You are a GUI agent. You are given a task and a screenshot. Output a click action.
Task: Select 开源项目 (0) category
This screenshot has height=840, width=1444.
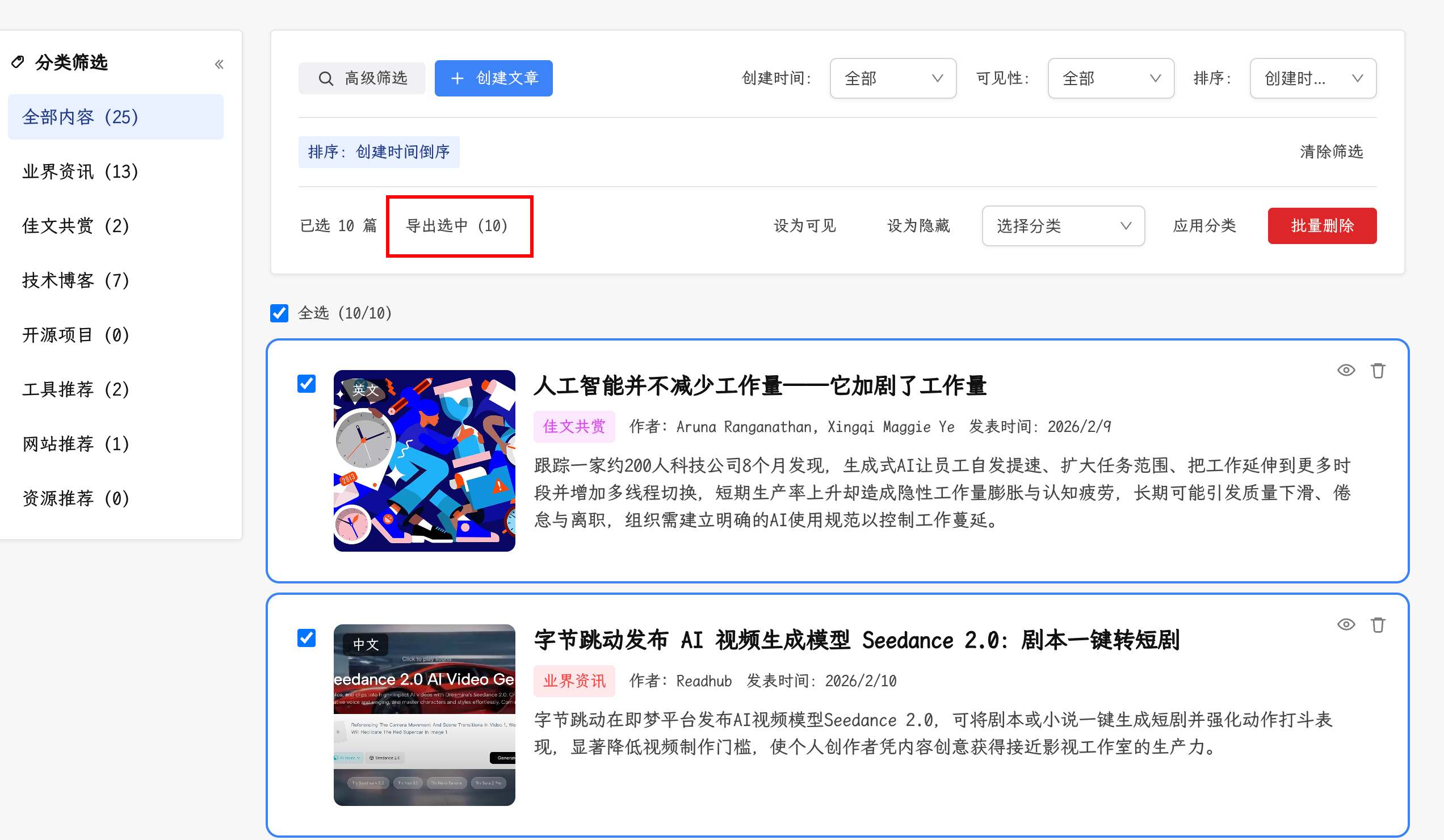[x=116, y=335]
